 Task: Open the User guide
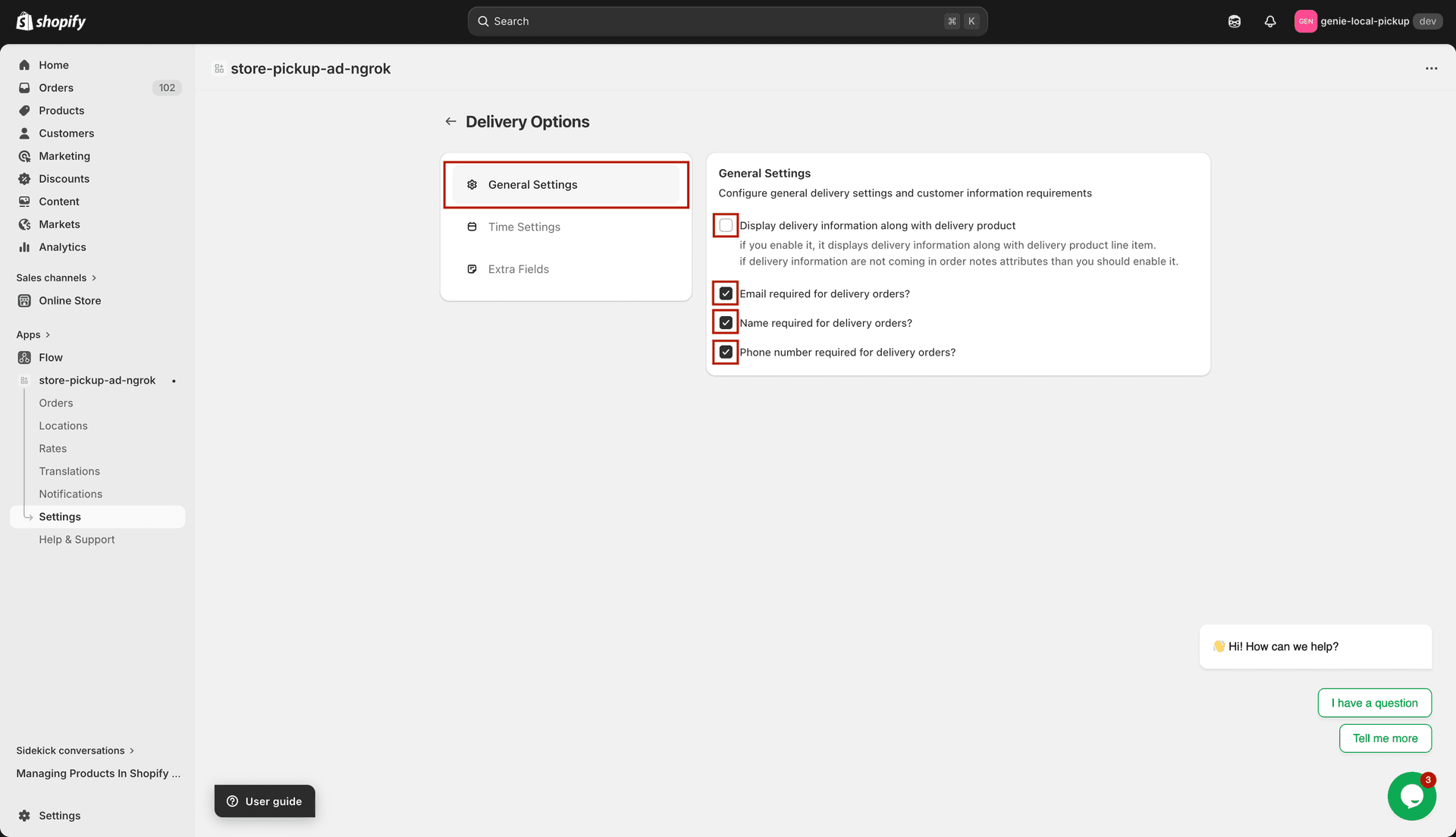(264, 801)
